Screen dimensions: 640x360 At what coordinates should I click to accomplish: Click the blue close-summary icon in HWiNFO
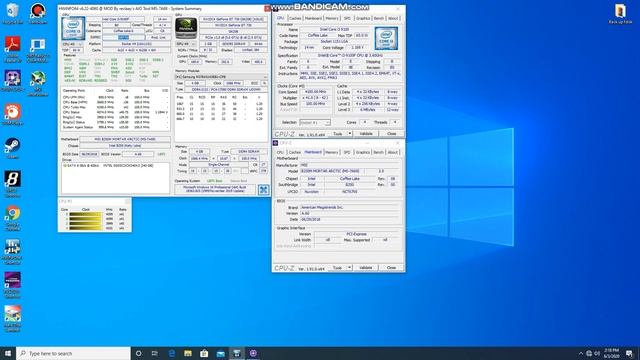264,190
